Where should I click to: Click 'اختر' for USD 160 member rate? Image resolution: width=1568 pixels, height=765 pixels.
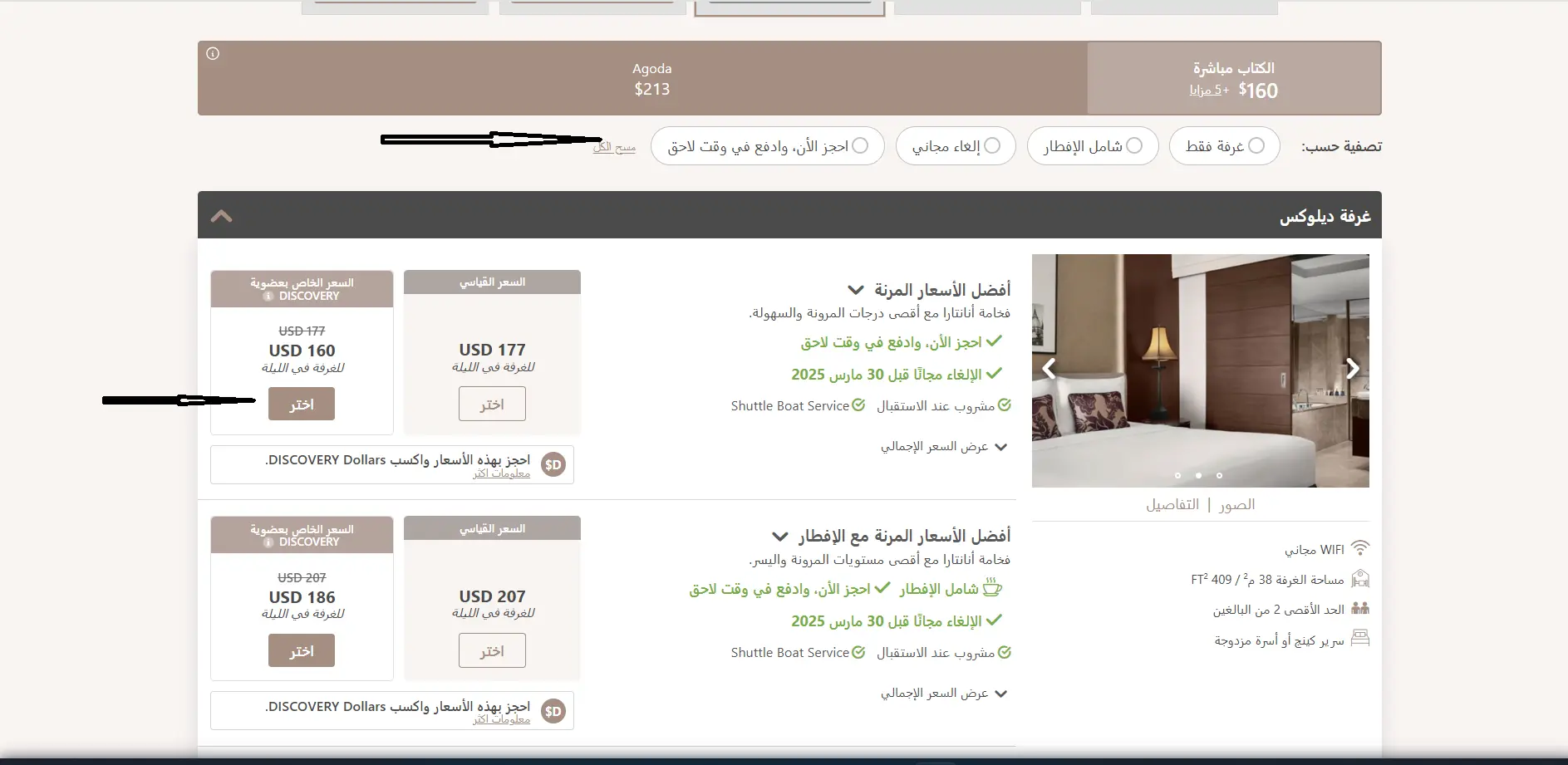(302, 405)
